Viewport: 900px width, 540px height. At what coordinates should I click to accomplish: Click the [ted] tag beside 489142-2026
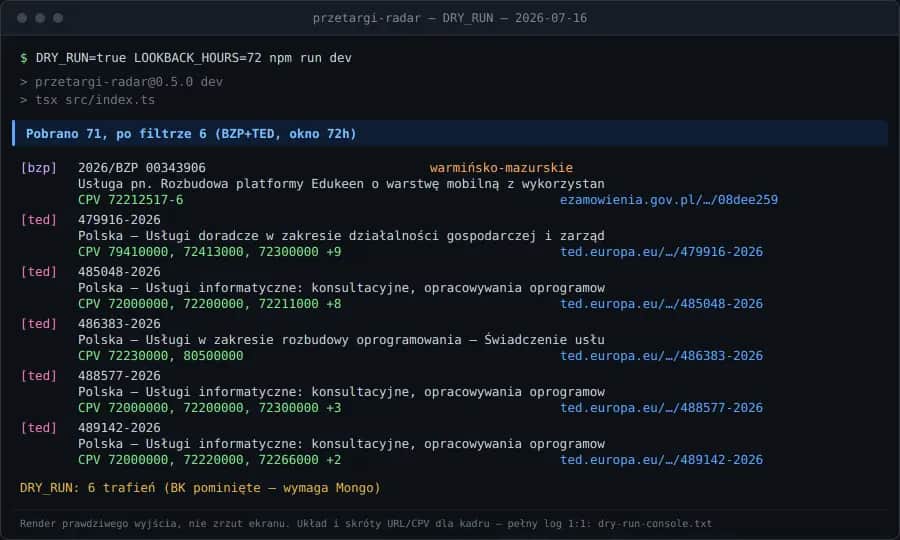(38, 428)
